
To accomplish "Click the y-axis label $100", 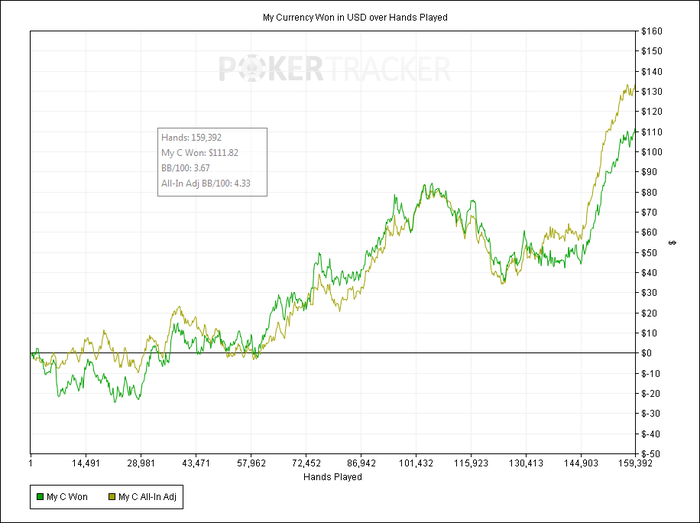I will pos(651,152).
